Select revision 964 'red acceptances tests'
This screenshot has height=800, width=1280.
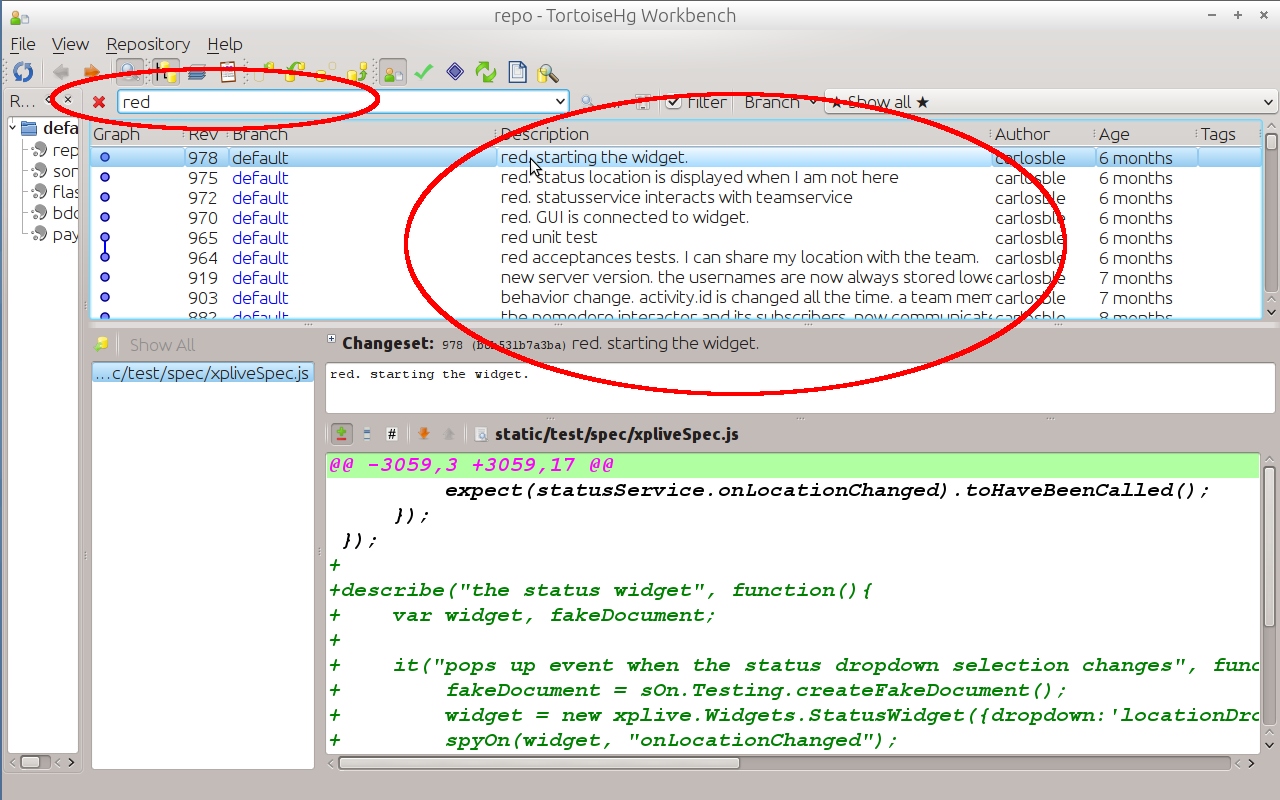pyautogui.click(x=676, y=258)
